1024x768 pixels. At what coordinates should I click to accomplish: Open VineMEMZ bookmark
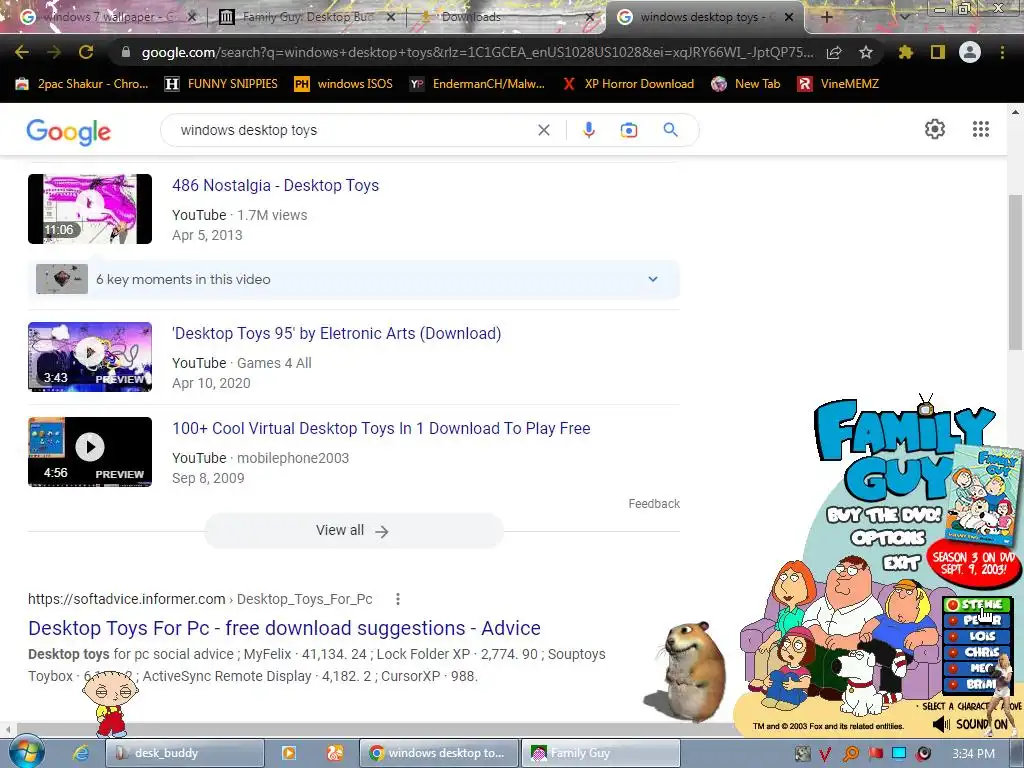click(x=838, y=84)
